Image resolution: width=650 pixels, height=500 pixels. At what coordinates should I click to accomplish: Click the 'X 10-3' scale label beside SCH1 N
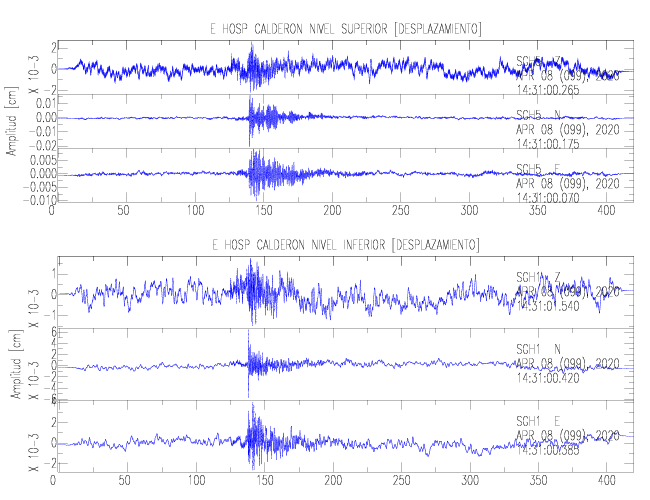[x=34, y=380]
